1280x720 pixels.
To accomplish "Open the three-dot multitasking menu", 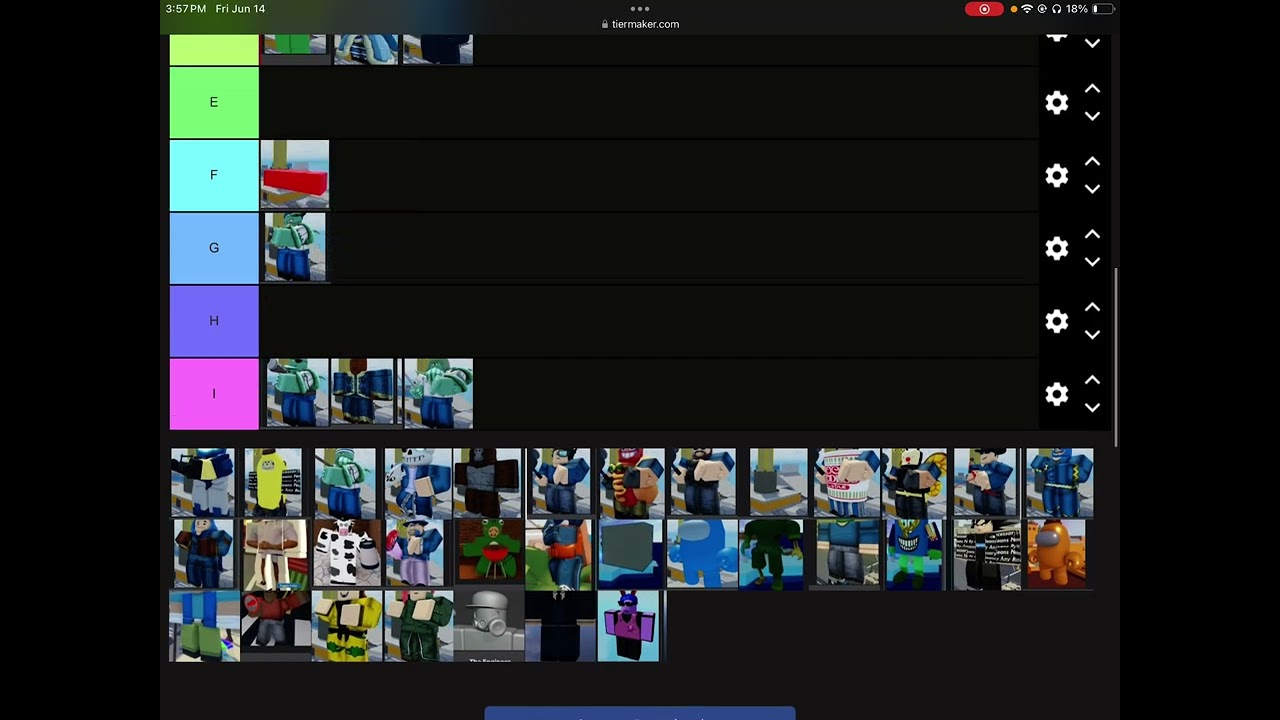I will pyautogui.click(x=640, y=9).
